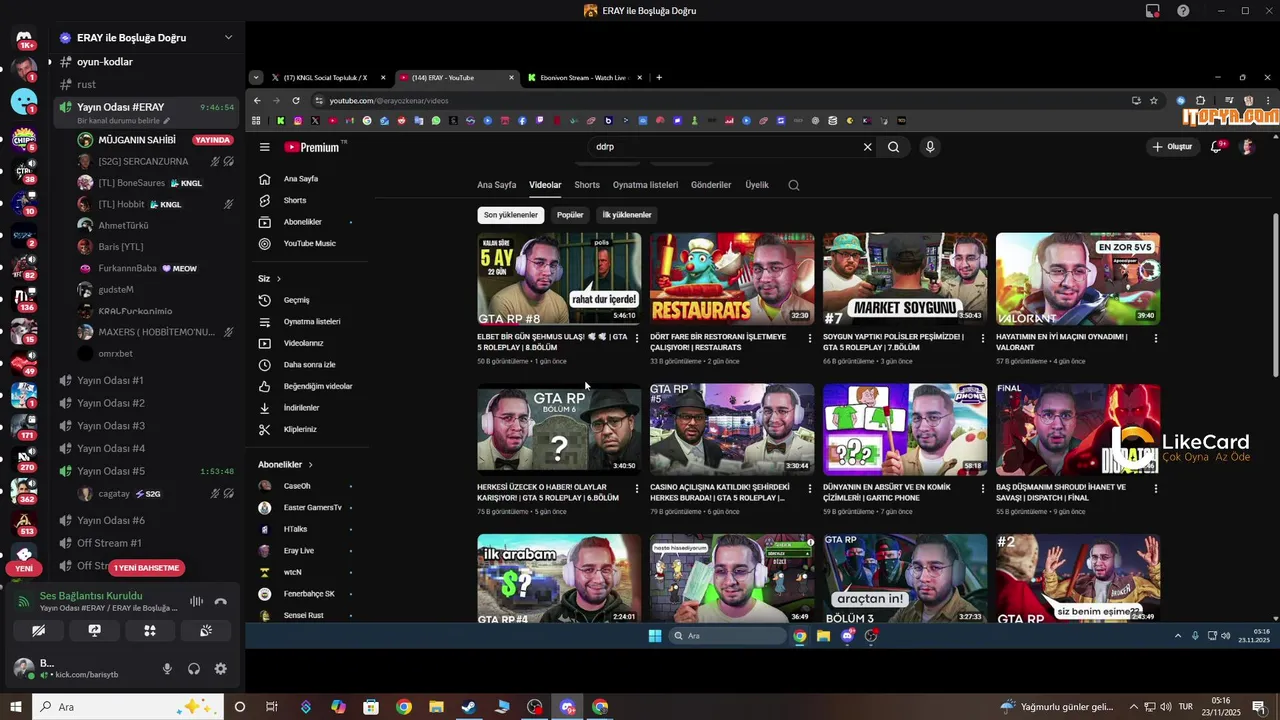1280x720 pixels.
Task: Click the 1 YENİ BAHSETME mention pill
Action: (x=147, y=568)
